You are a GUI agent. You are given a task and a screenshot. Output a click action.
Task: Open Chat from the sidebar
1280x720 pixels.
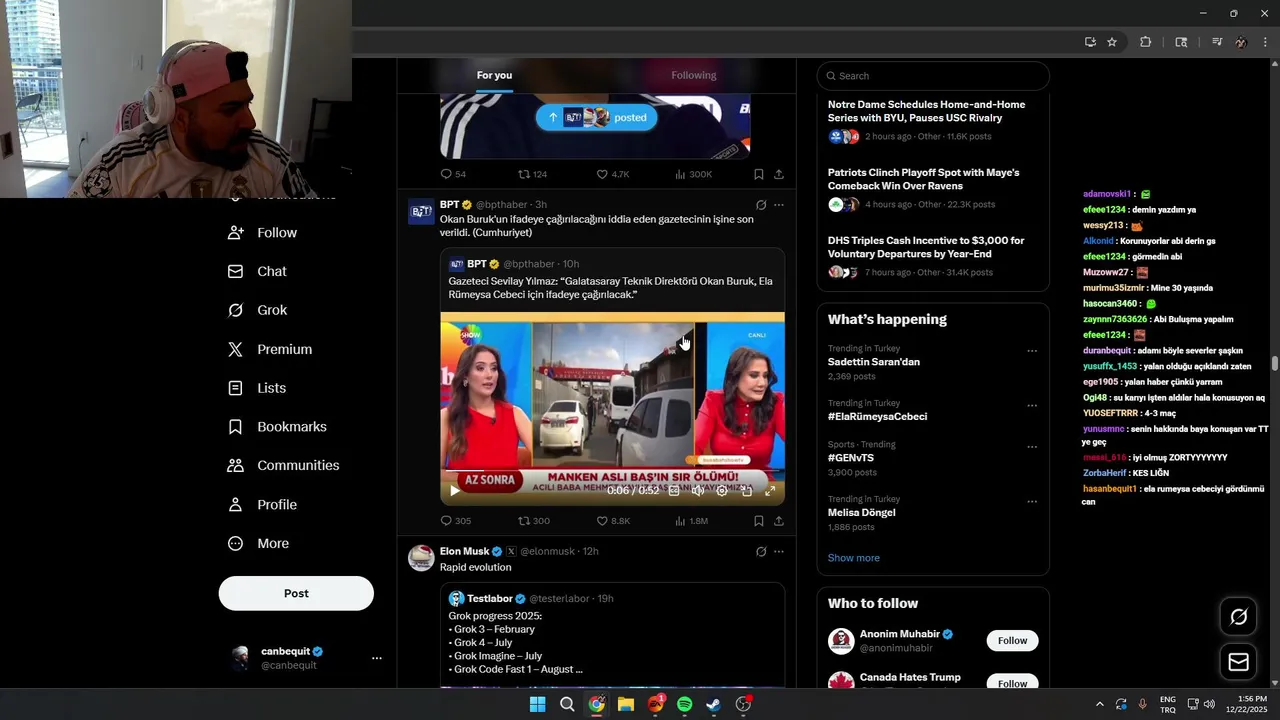click(x=258, y=271)
